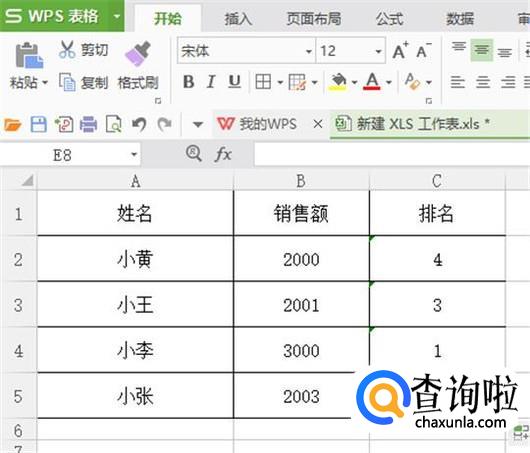The width and height of the screenshot is (530, 453).
Task: Click the Format Painter brush icon
Action: (138, 54)
